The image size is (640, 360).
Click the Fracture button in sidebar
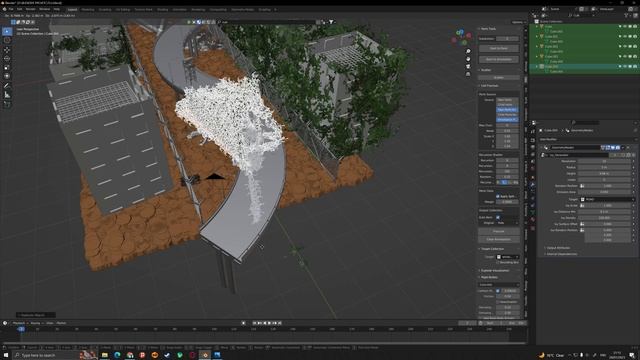(498, 231)
